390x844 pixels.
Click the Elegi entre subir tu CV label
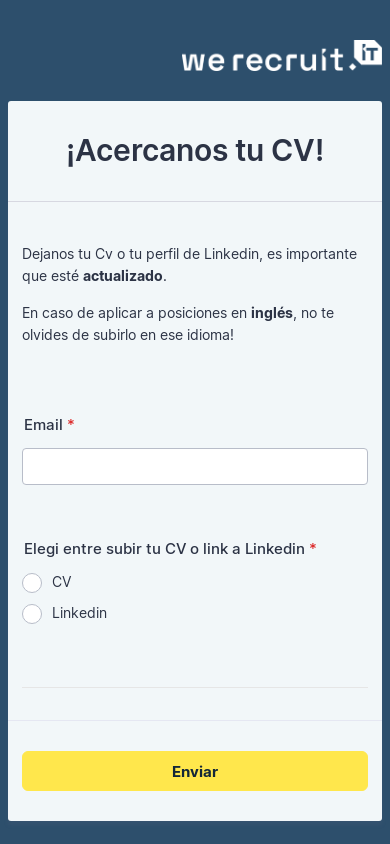[x=165, y=548]
